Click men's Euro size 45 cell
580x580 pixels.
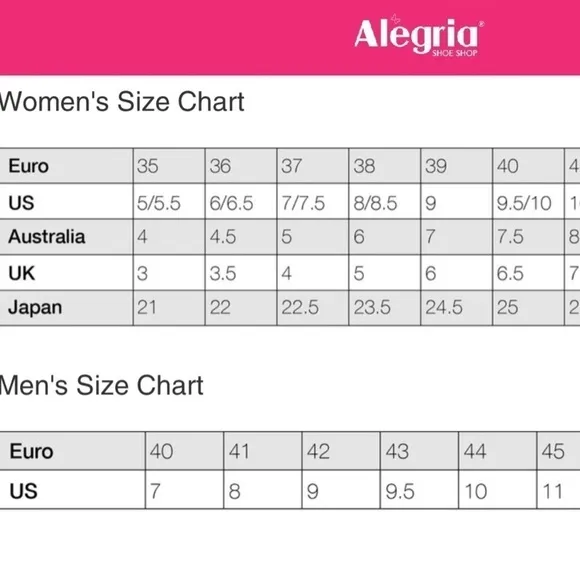[x=559, y=451]
